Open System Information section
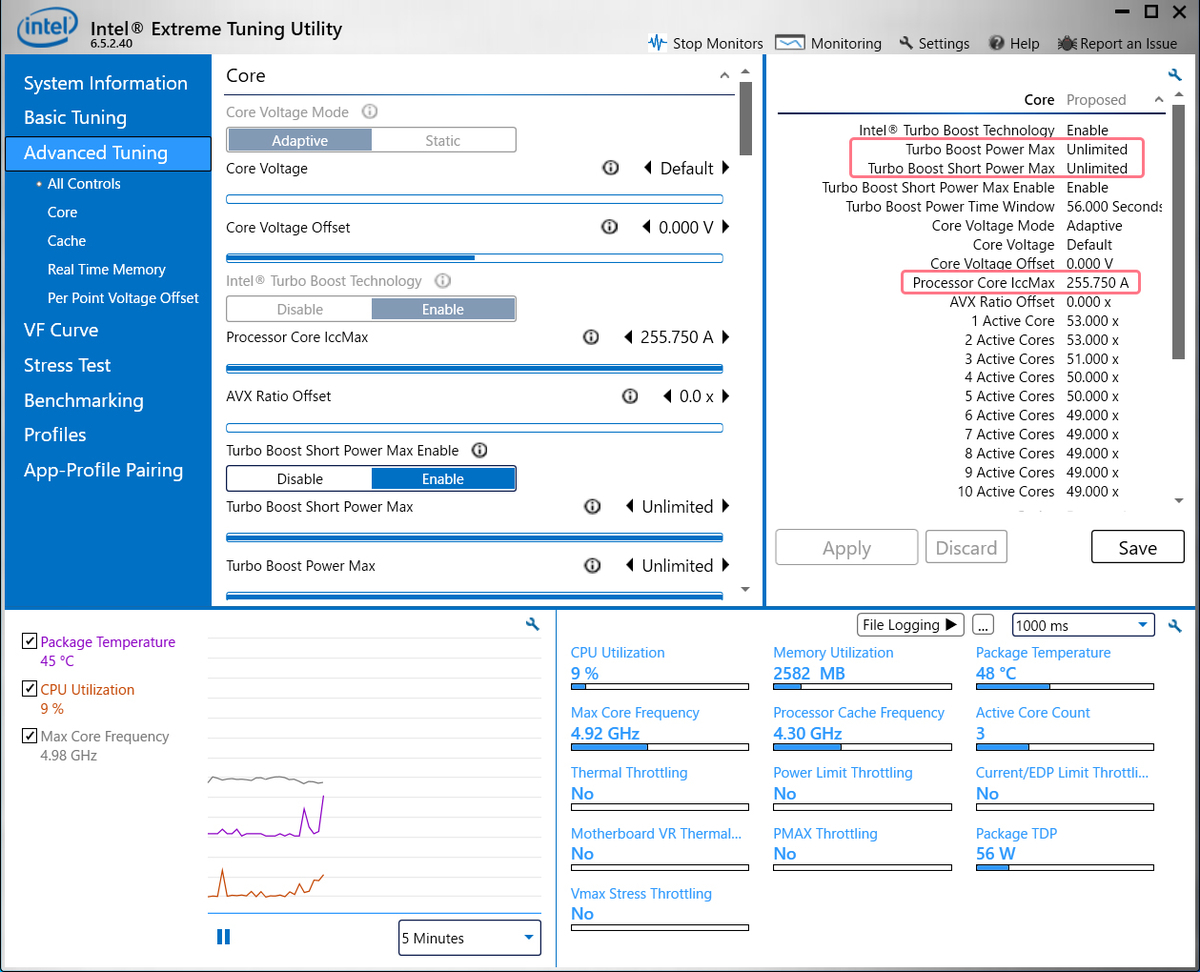The image size is (1200, 972). click(105, 83)
